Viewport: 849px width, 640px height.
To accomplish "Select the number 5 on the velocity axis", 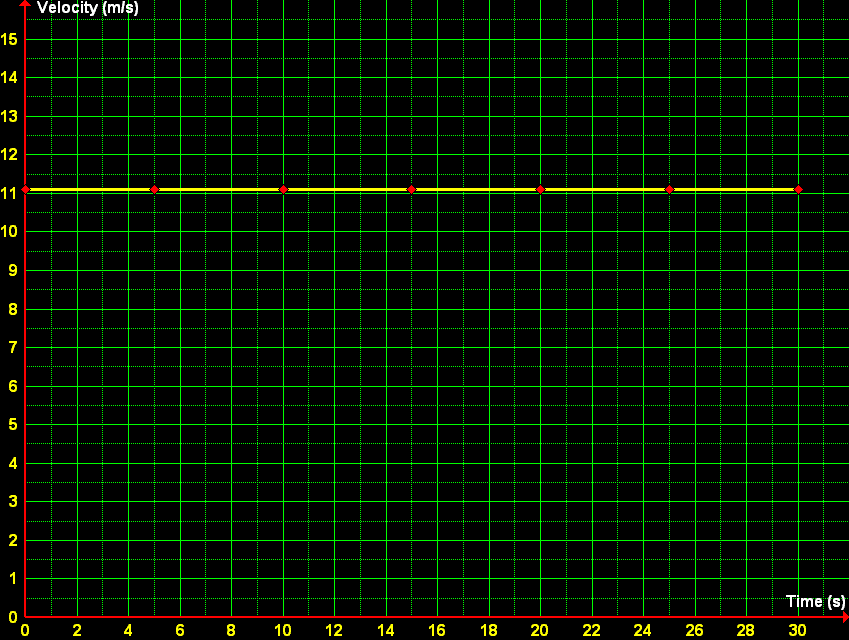I will pos(14,424).
